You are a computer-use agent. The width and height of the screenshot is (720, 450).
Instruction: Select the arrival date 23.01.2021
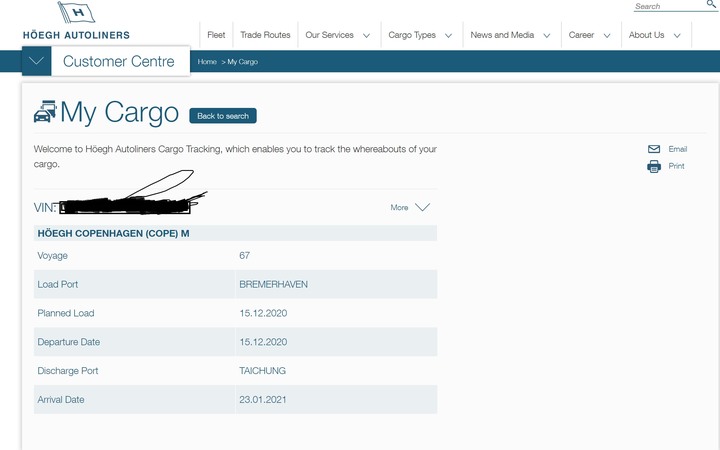tap(263, 399)
